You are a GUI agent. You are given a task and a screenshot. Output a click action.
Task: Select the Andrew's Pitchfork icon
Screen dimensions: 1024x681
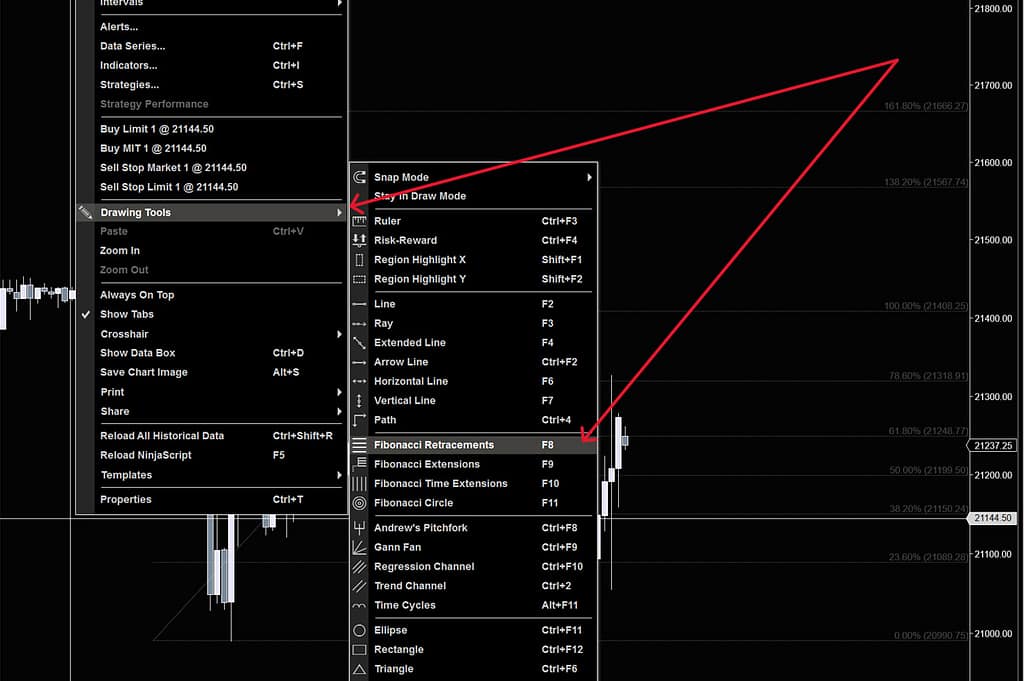[360, 528]
